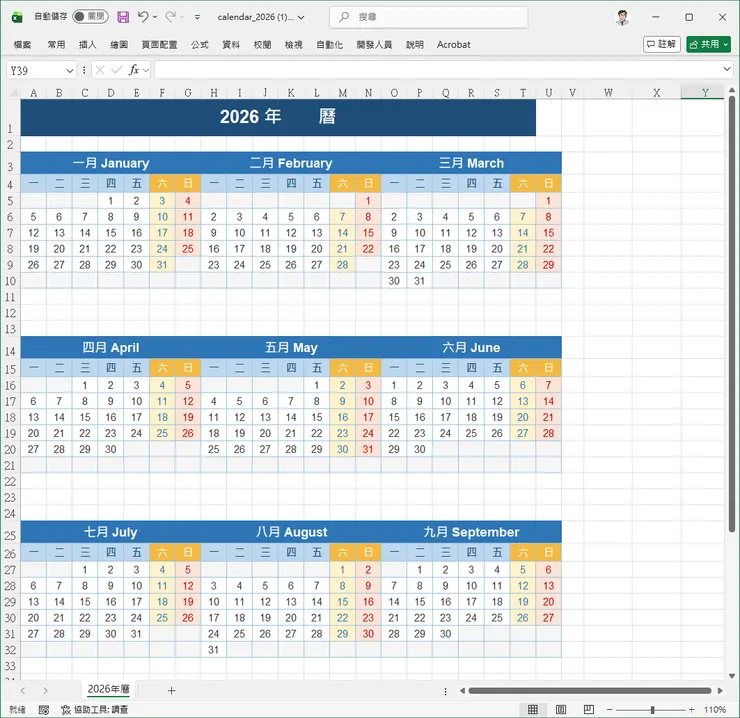This screenshot has width=740, height=718.
Task: Click into the formula bar input
Action: pos(437,70)
